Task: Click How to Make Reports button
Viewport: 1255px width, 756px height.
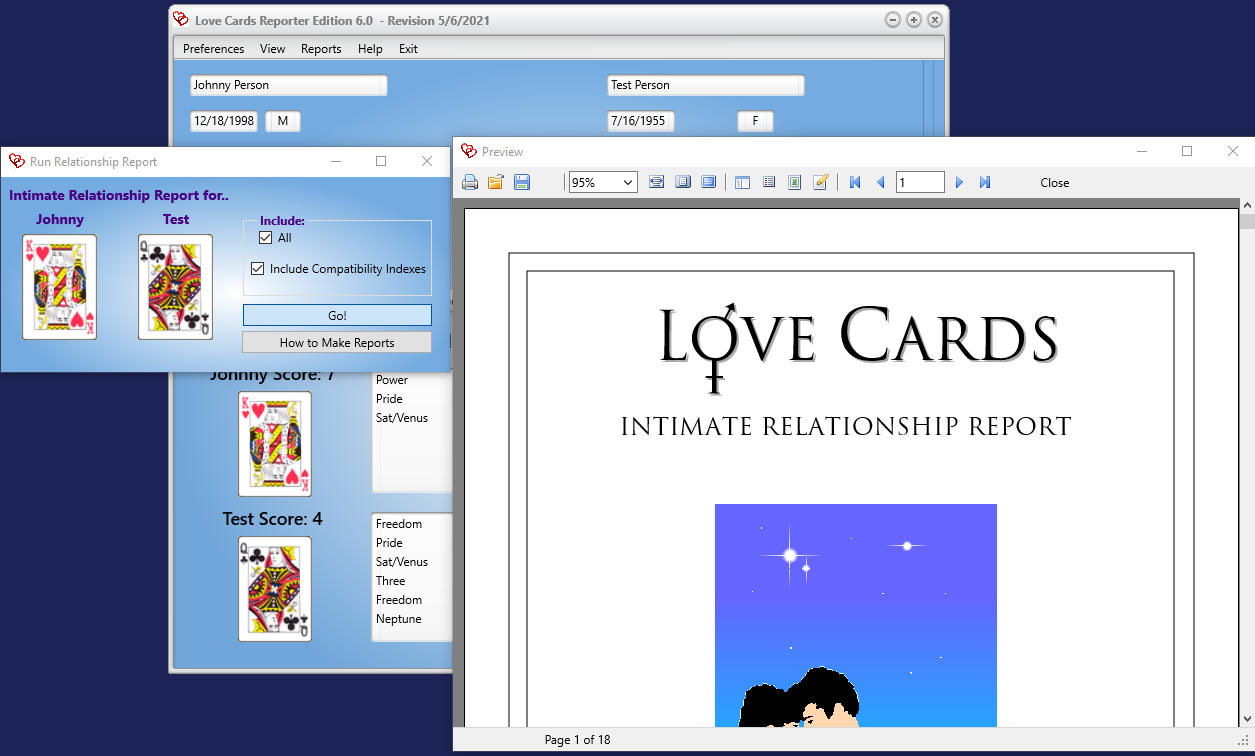Action: tap(337, 342)
